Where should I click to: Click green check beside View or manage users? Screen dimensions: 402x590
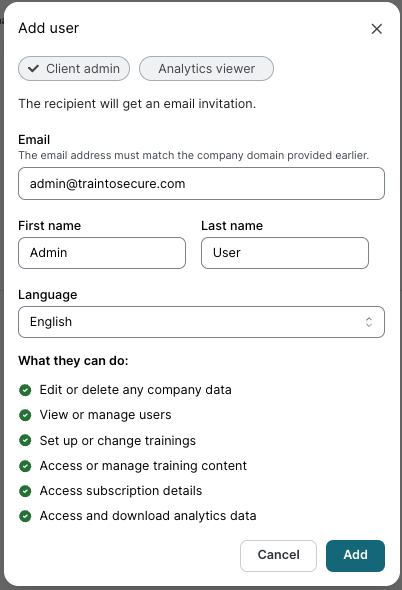click(25, 415)
